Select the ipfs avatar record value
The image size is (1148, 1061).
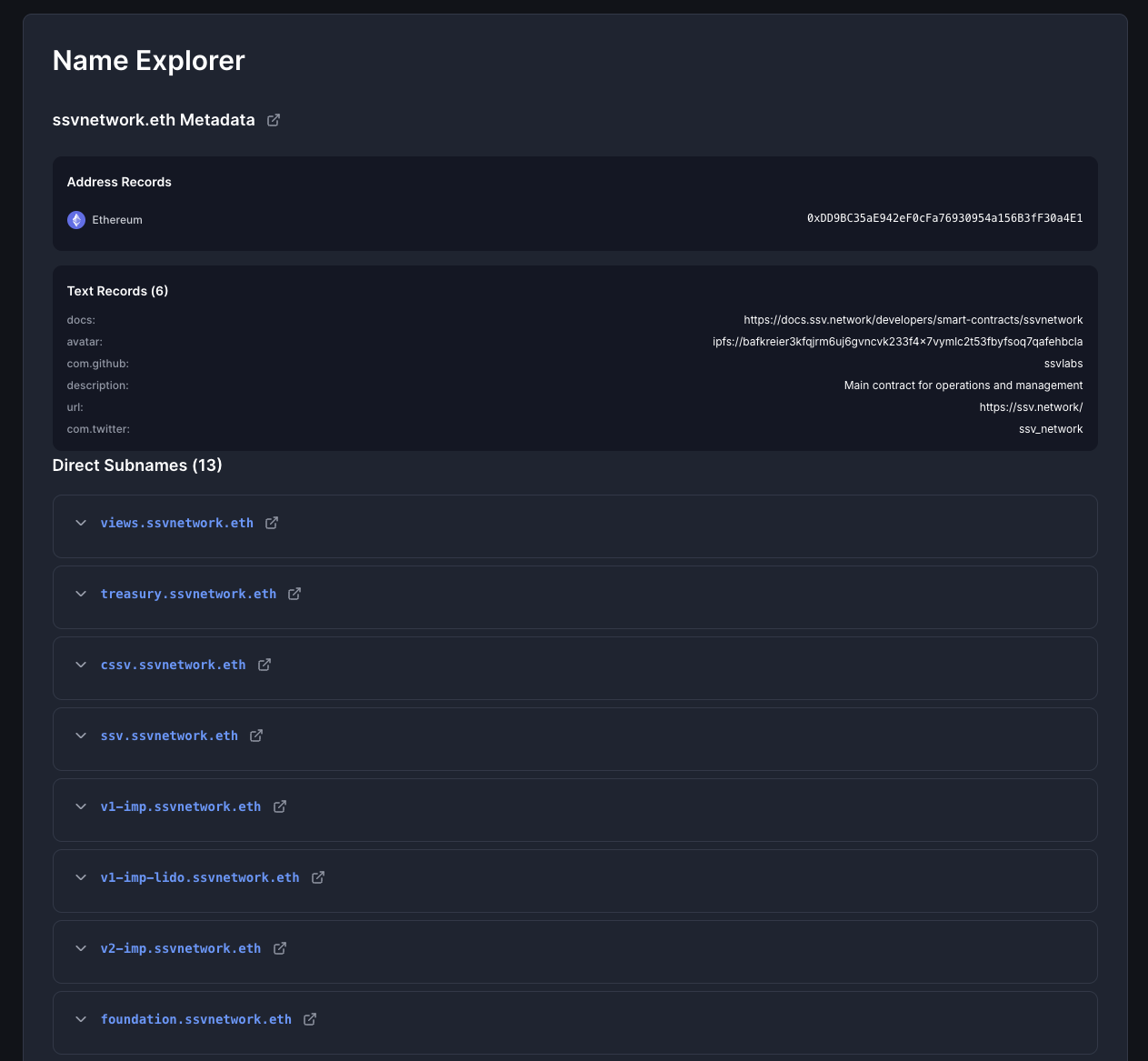[x=898, y=341]
